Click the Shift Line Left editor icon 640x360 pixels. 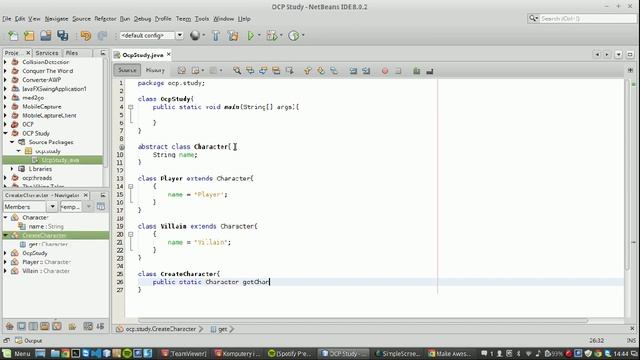353,71
